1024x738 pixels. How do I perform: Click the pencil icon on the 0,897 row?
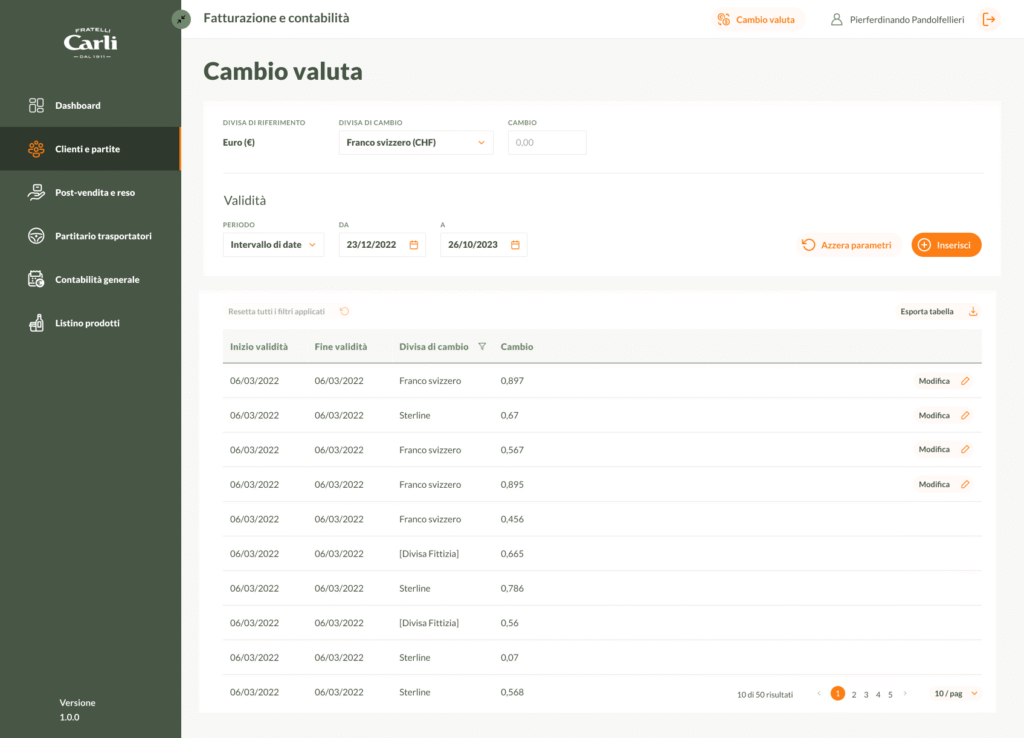click(x=965, y=381)
